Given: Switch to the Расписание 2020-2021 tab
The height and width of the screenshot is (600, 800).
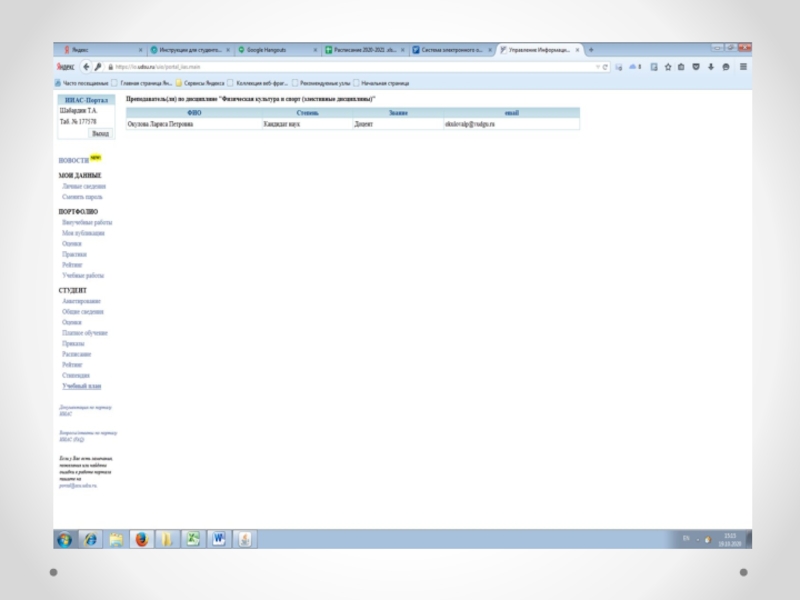Looking at the screenshot, I should [365, 50].
